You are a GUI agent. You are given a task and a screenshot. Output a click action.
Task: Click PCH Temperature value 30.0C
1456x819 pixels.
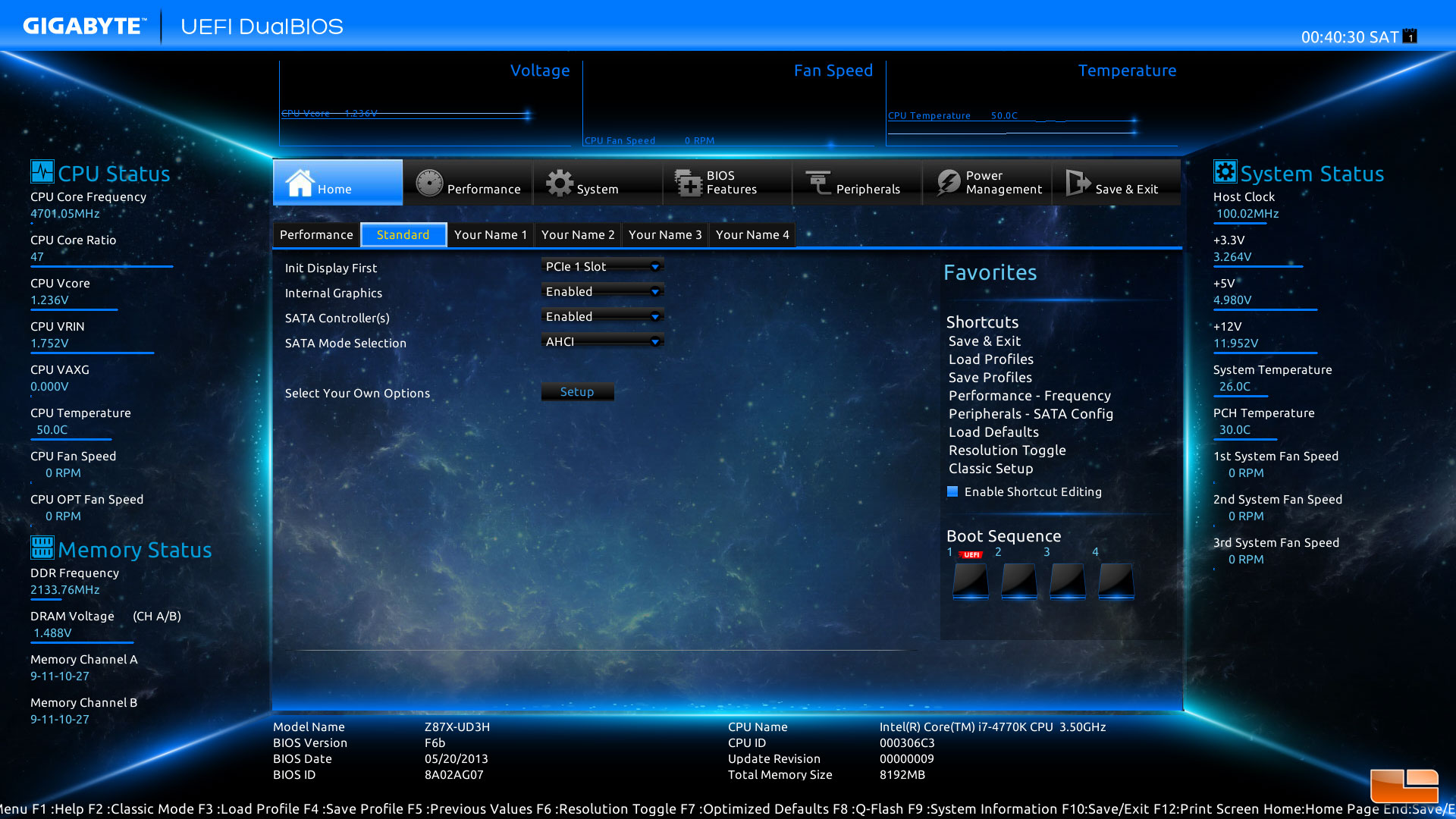click(1235, 430)
